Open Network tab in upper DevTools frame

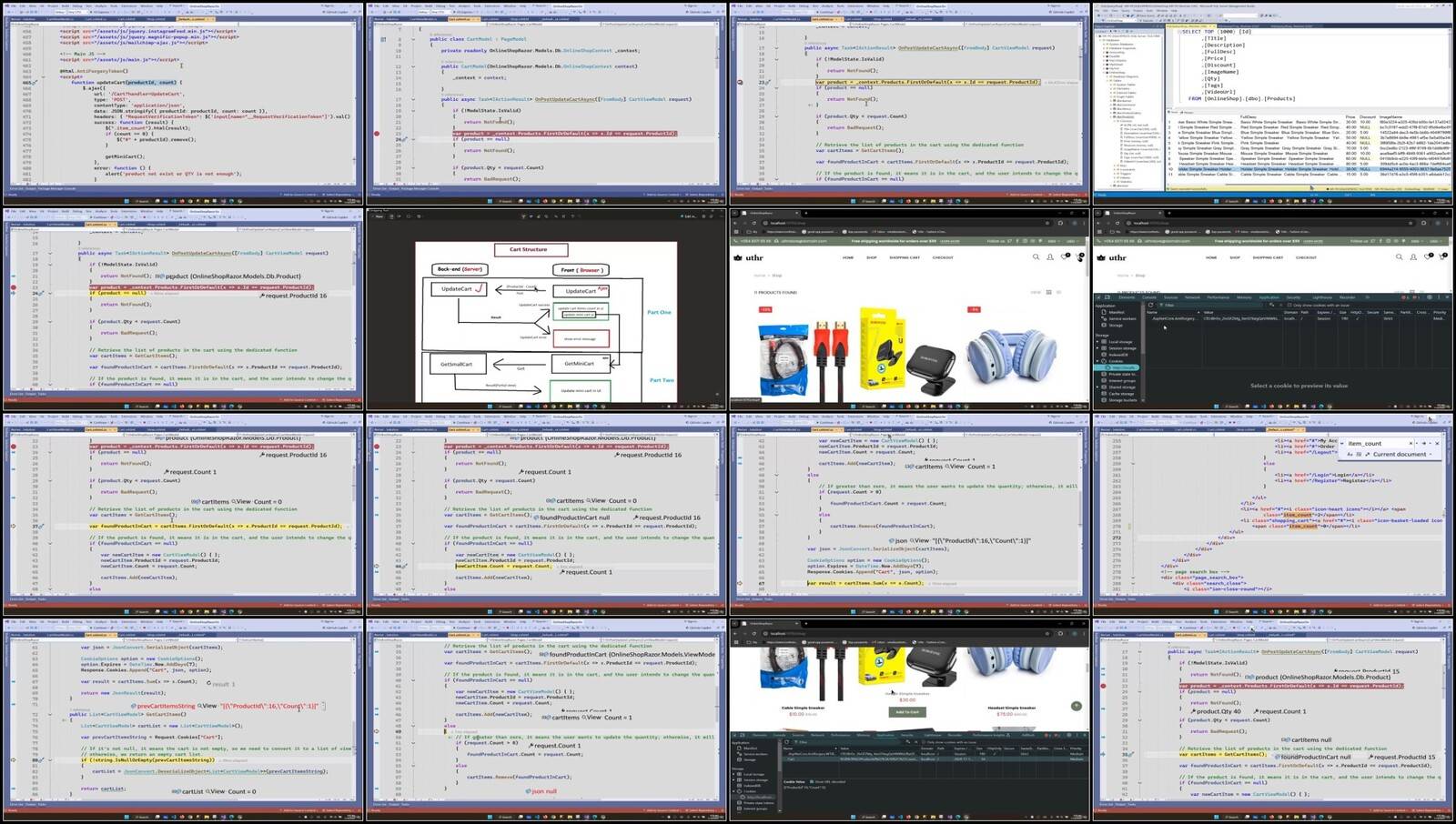[x=1192, y=296]
